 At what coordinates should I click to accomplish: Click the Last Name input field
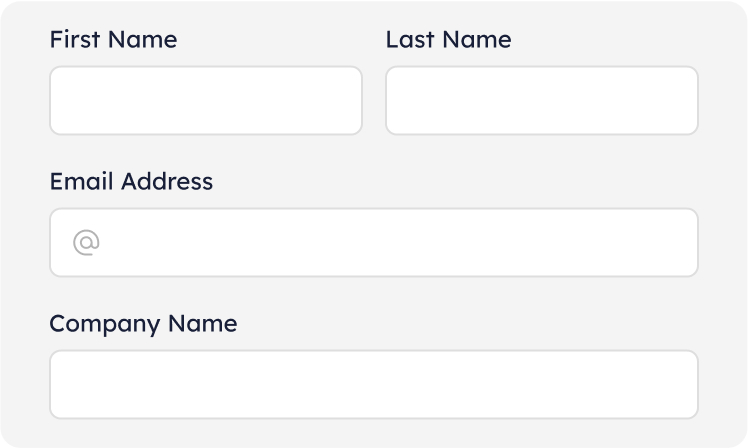pos(541,100)
